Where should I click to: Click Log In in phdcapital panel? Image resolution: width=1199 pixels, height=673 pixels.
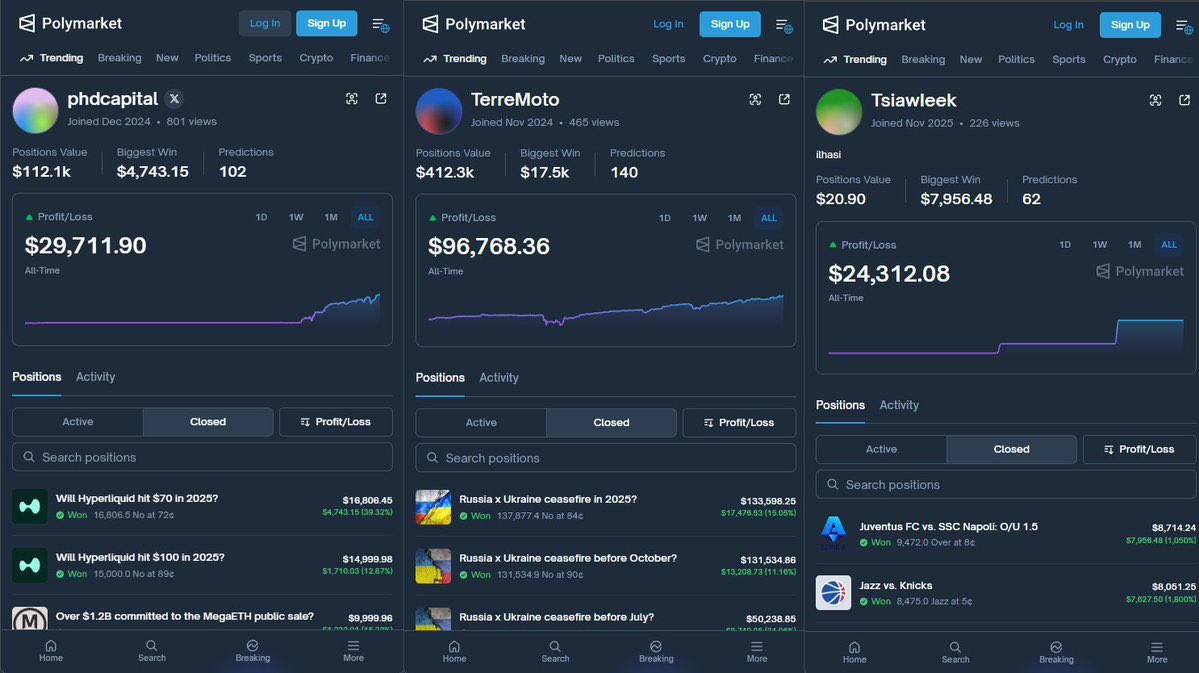tap(265, 24)
